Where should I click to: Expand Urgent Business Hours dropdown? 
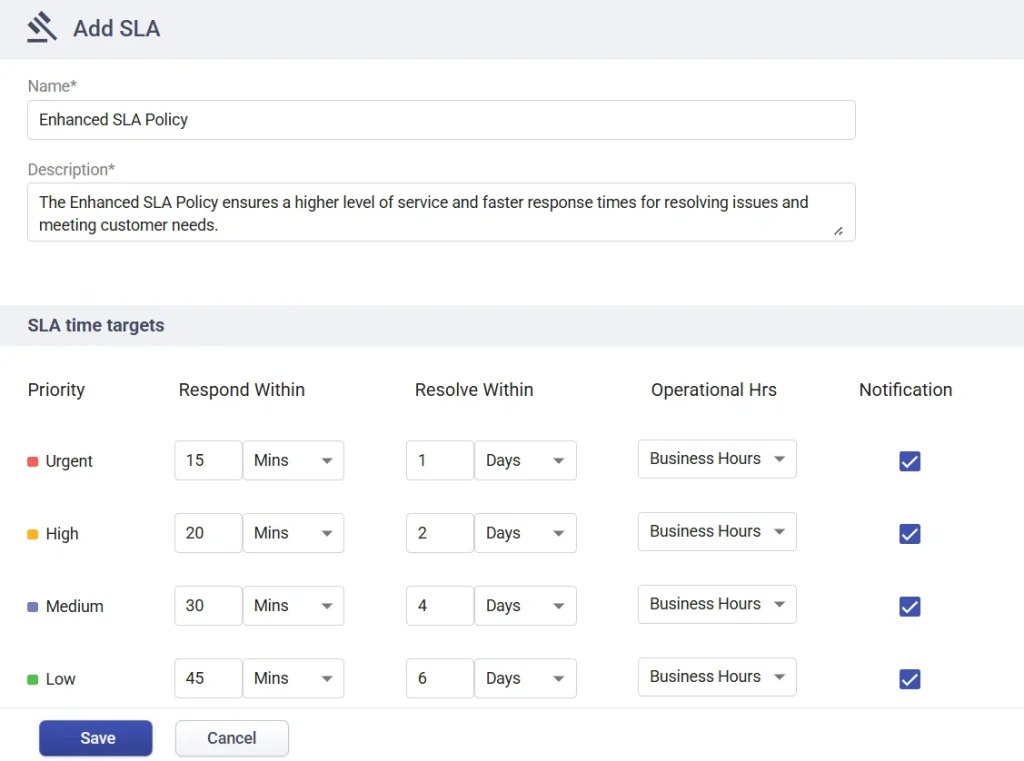[x=717, y=459]
